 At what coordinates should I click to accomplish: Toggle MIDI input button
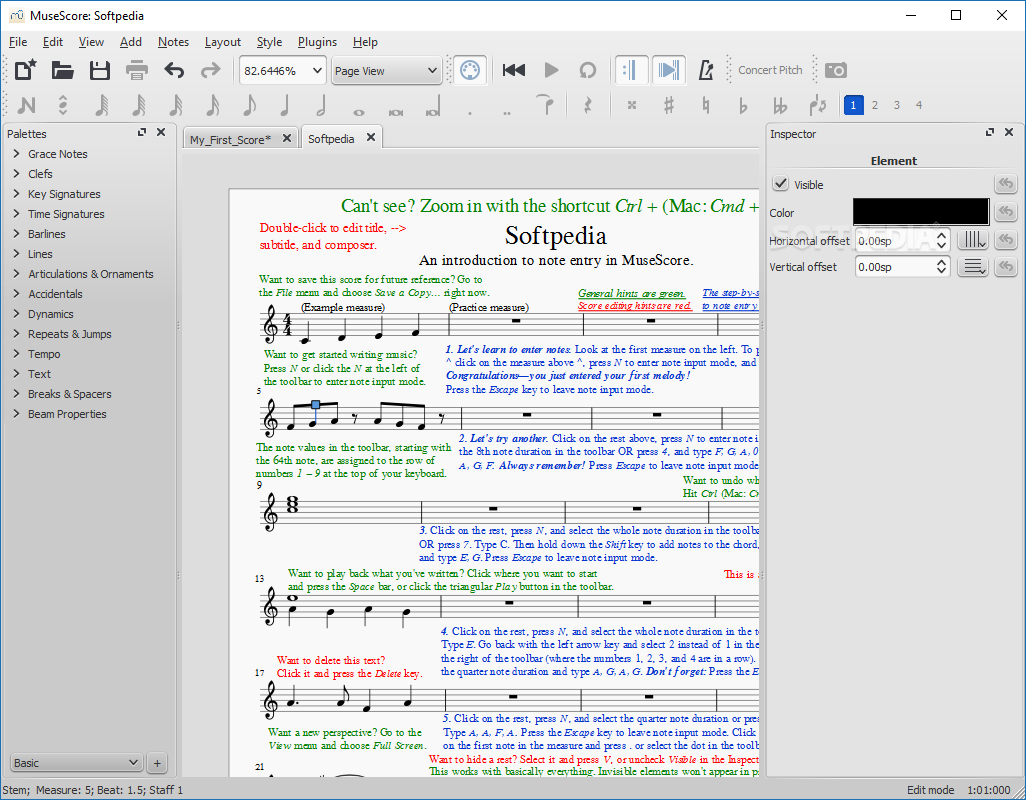pyautogui.click(x=470, y=70)
